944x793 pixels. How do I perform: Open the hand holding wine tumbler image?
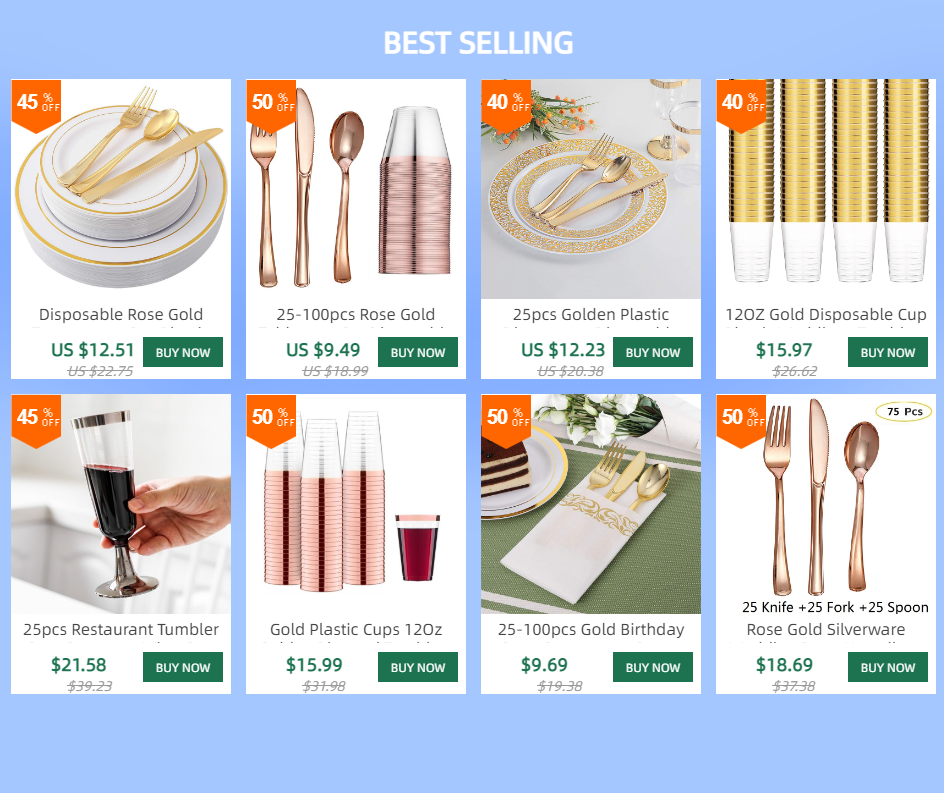(121, 504)
